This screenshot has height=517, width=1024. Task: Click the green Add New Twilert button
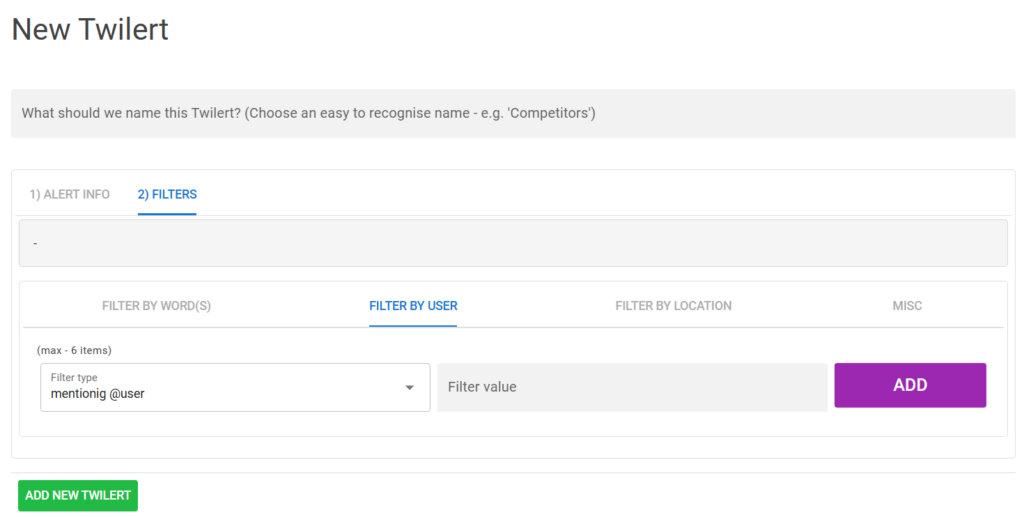coord(78,495)
